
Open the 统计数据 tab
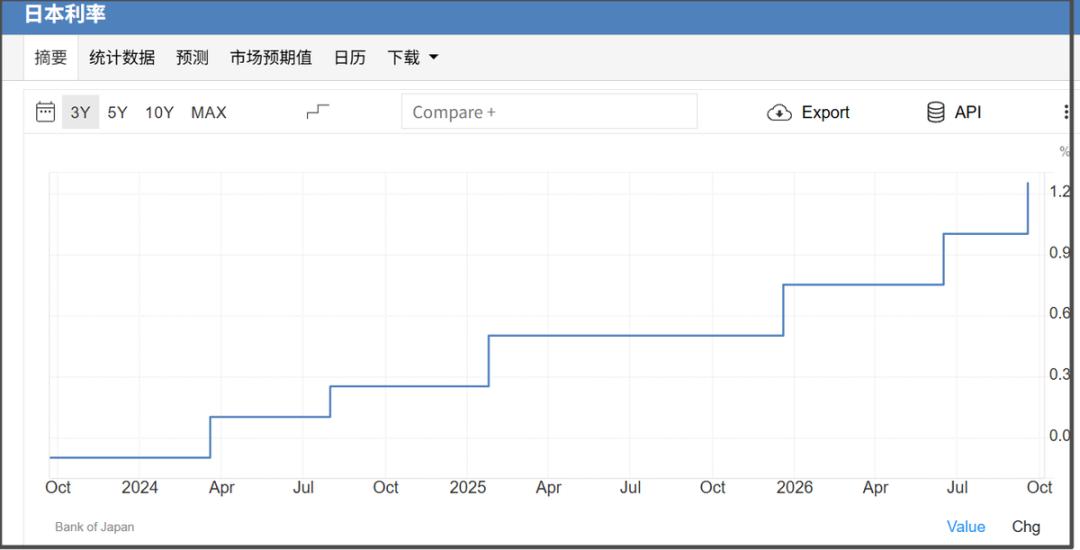[x=122, y=57]
